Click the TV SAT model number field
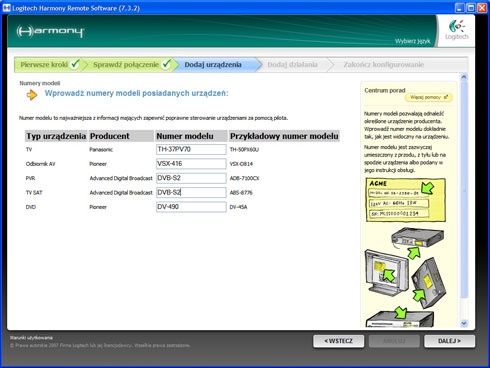Image resolution: width=490 pixels, height=368 pixels. (x=191, y=192)
